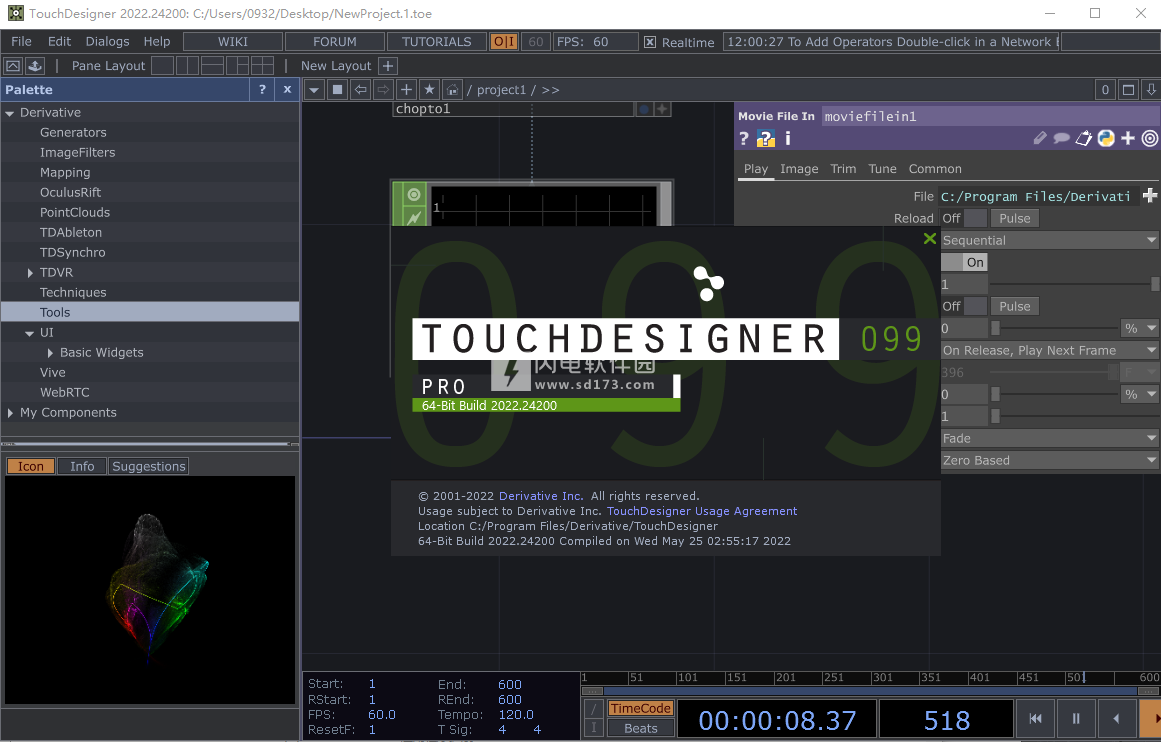Open the Fade dropdown
The width and height of the screenshot is (1161, 742).
[1050, 438]
